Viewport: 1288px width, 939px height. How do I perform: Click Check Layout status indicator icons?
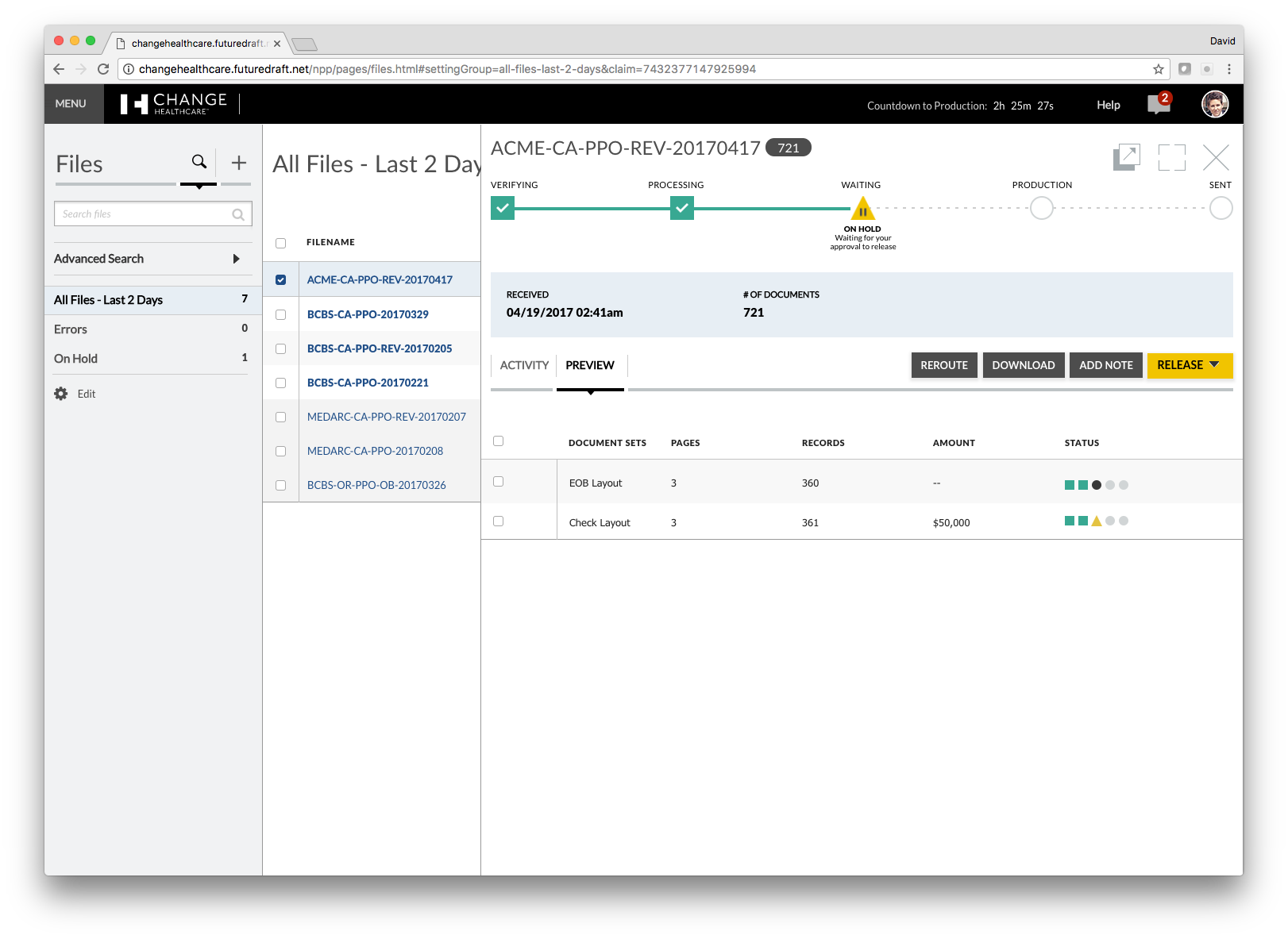1097,521
